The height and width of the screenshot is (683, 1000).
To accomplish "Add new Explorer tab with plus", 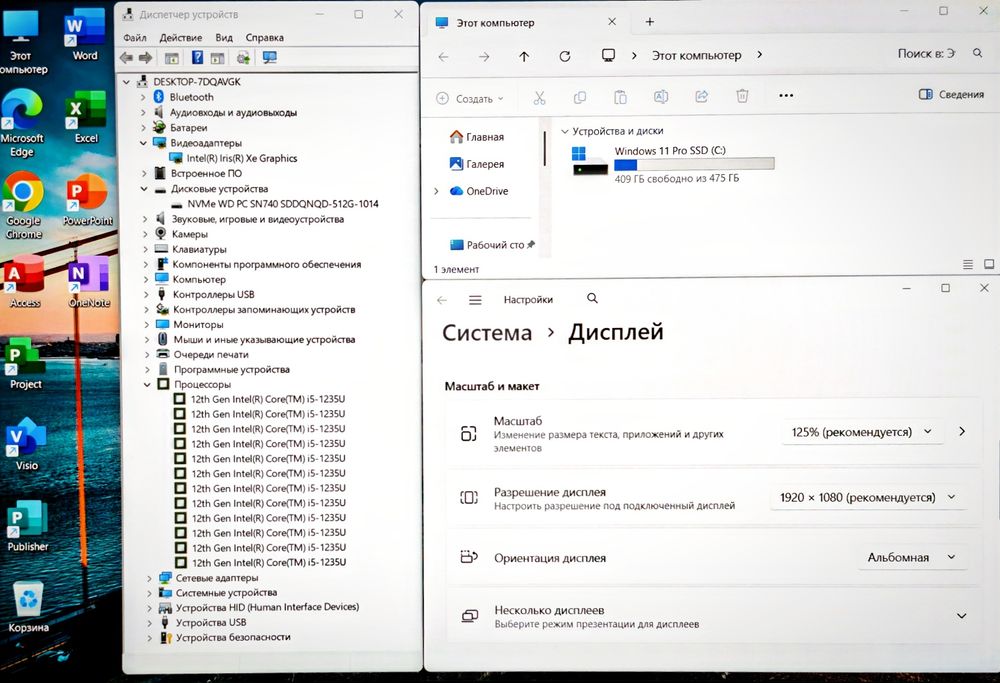I will pos(650,22).
